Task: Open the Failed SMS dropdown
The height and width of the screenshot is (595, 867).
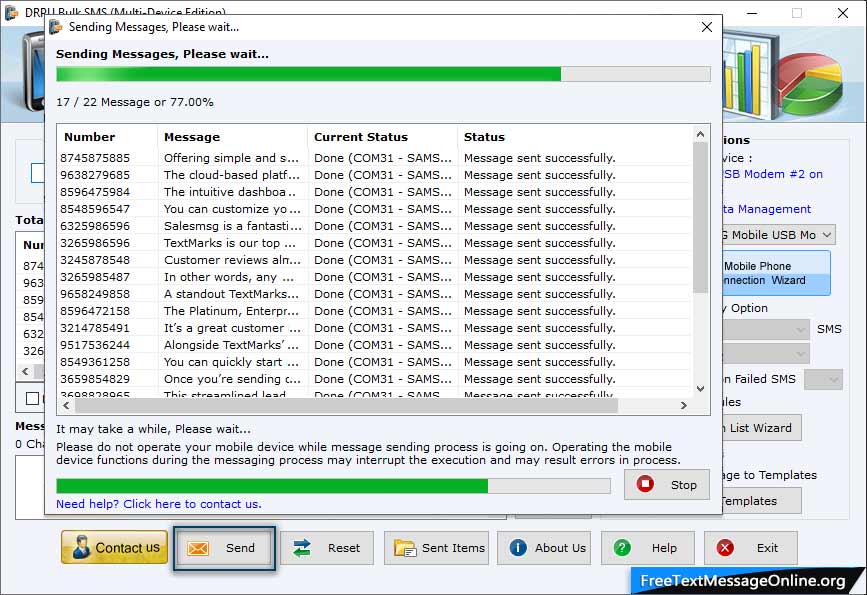Action: click(x=823, y=379)
